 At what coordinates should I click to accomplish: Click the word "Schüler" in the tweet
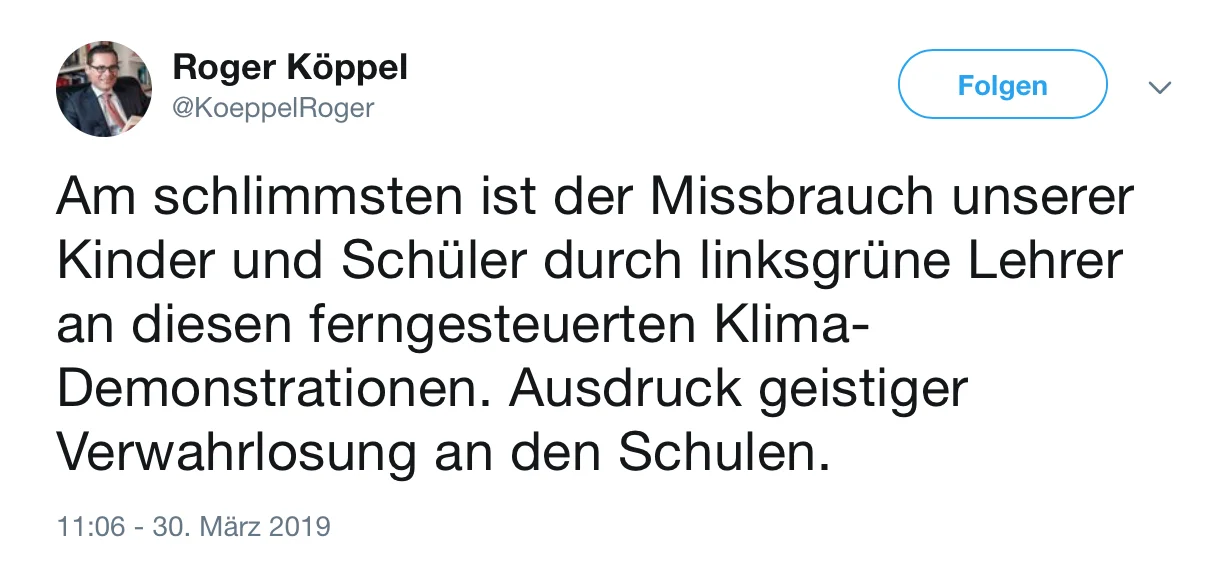[x=432, y=262]
